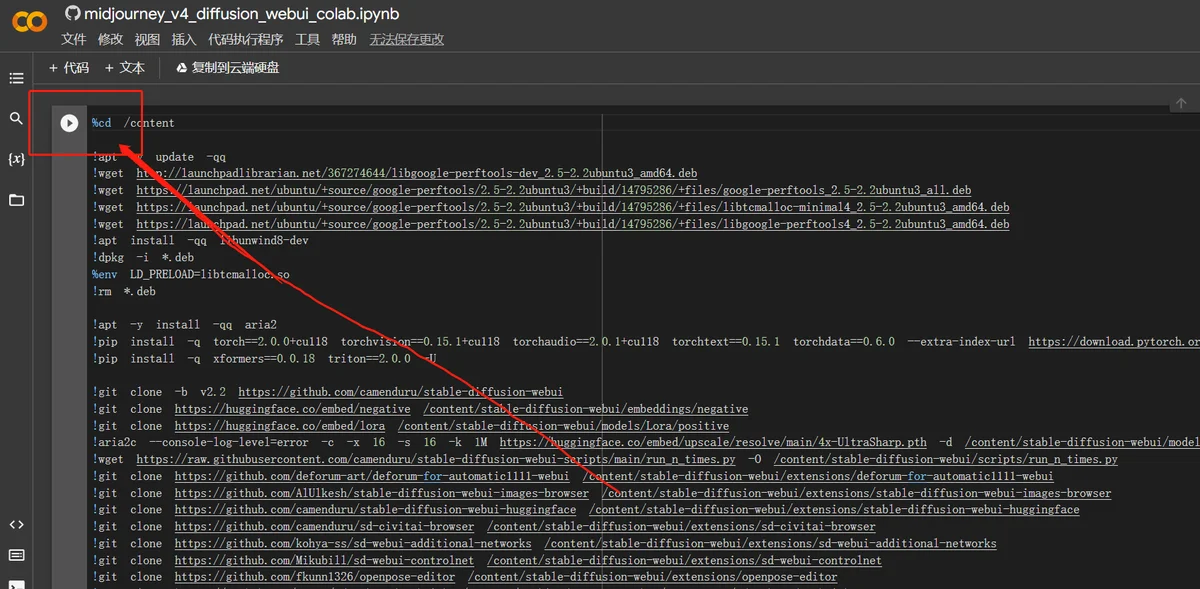Open the table of contents sidebar icon

tap(16, 78)
